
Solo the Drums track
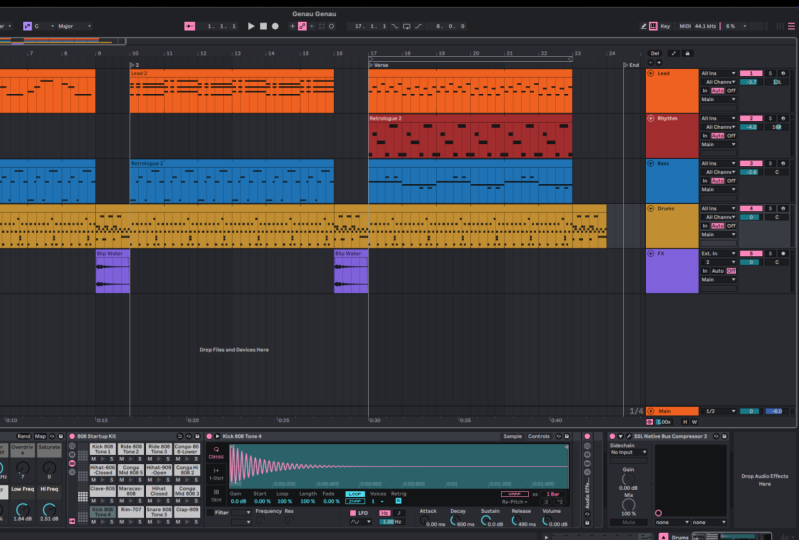click(x=770, y=208)
